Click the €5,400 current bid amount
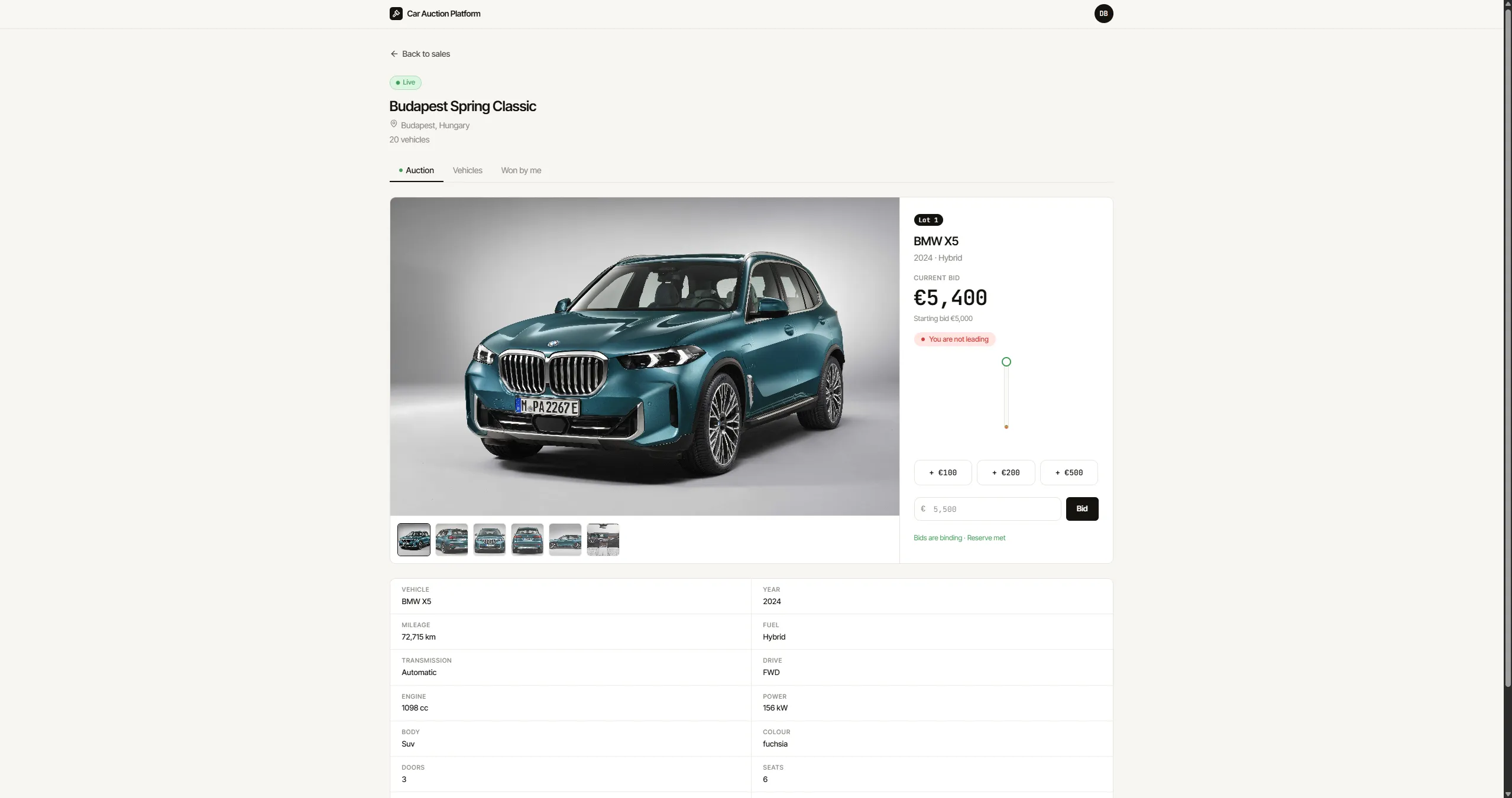 pos(950,297)
